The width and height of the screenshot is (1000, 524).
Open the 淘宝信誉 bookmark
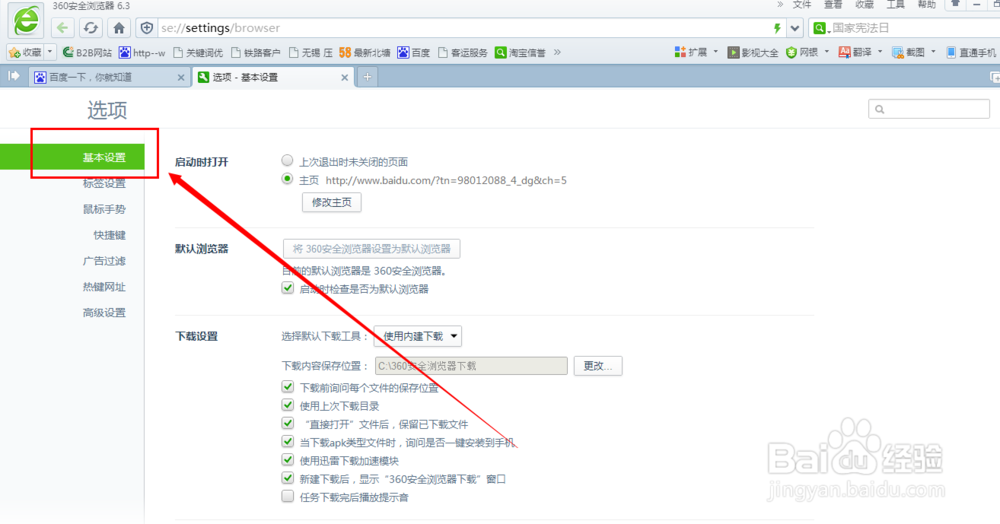pyautogui.click(x=520, y=52)
